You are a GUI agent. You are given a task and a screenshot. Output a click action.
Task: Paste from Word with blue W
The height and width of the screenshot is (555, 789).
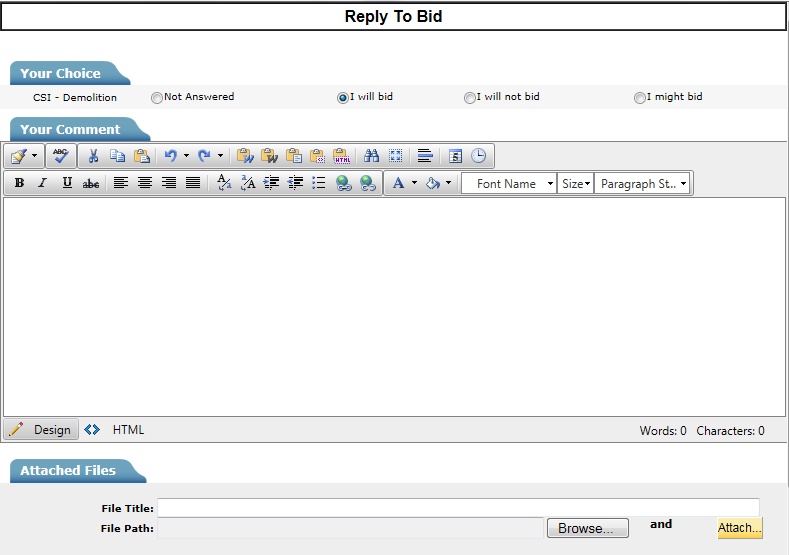click(245, 156)
